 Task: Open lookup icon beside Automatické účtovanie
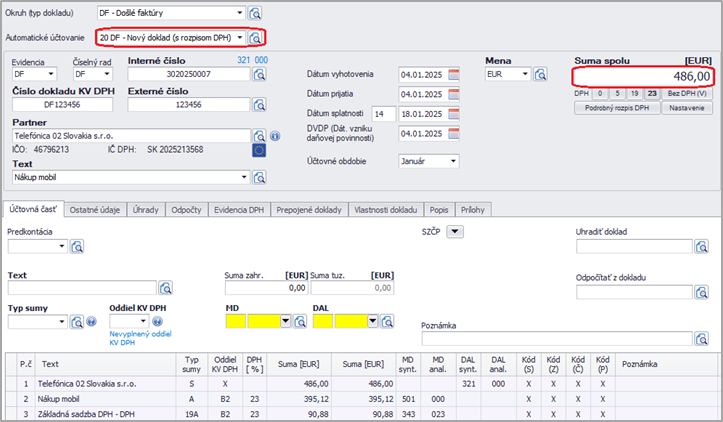255,37
